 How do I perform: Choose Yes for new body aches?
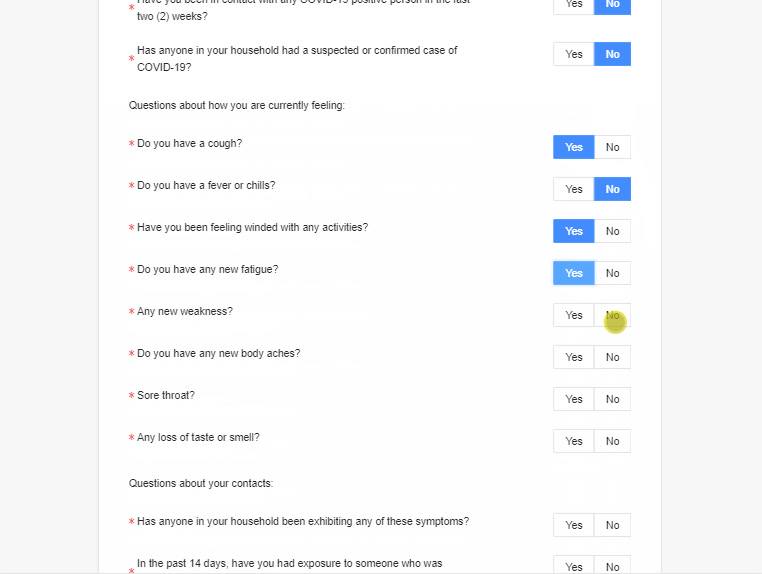(573, 357)
